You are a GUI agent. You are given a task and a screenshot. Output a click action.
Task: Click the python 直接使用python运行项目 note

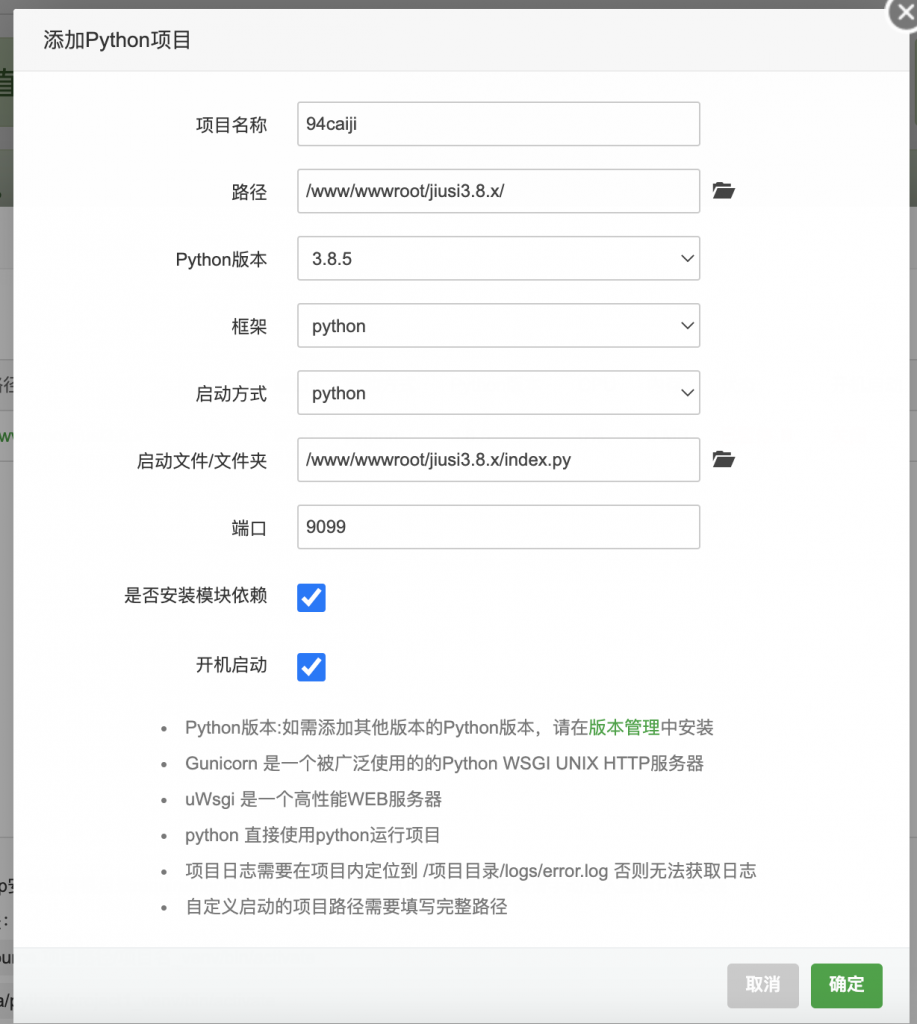(313, 835)
